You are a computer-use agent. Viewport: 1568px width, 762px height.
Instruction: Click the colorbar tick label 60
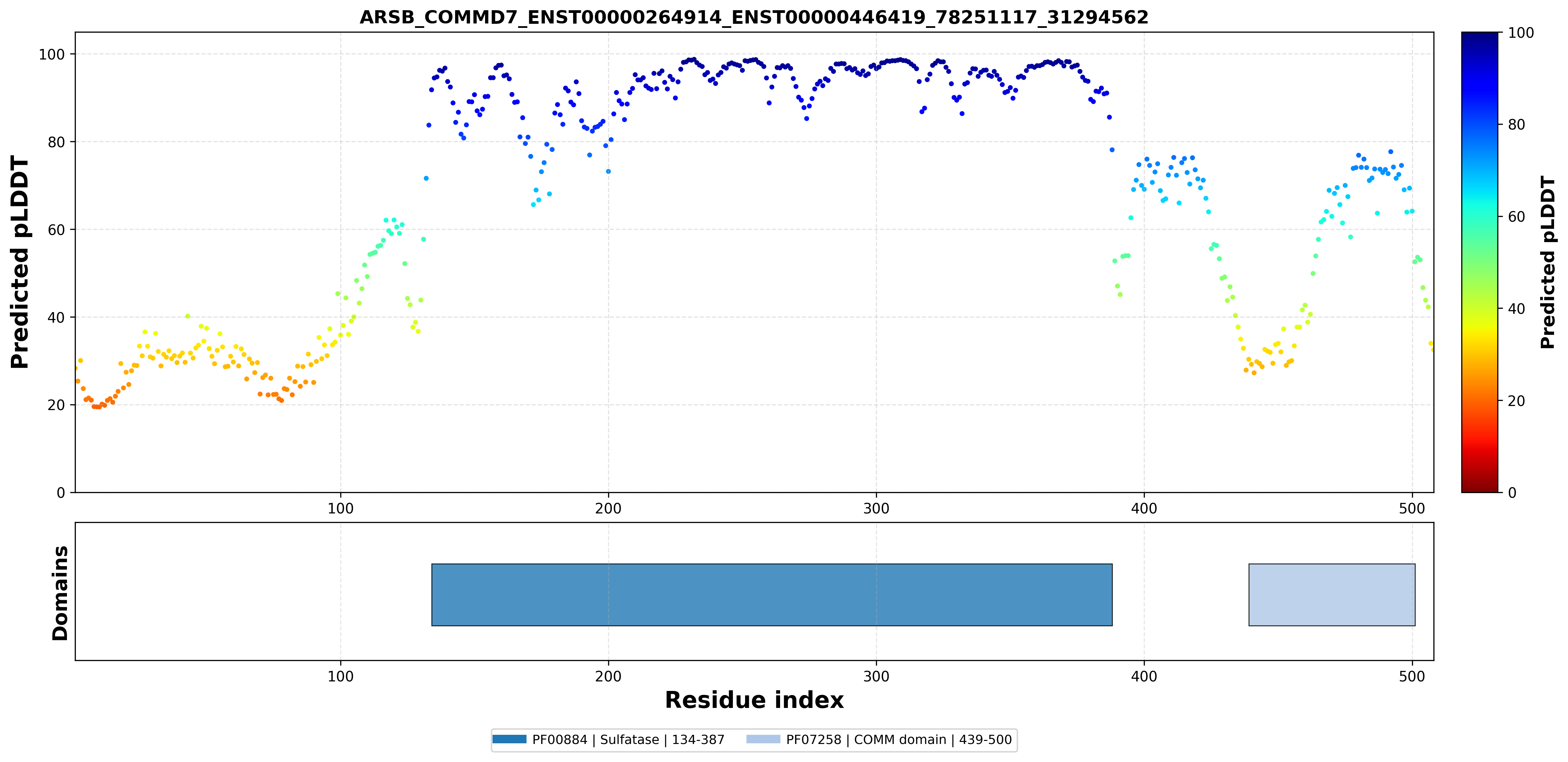tap(1516, 217)
